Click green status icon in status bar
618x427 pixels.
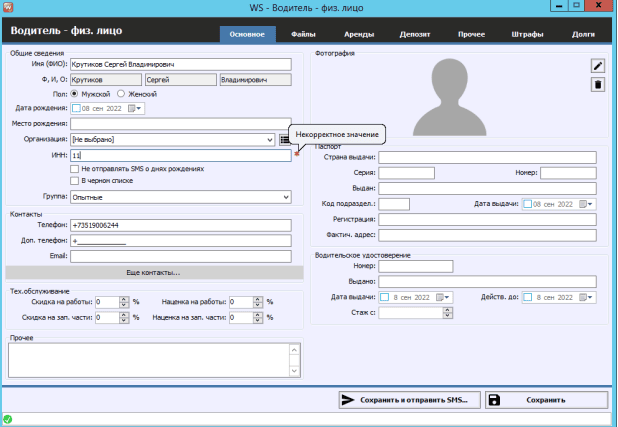pyautogui.click(x=8, y=419)
